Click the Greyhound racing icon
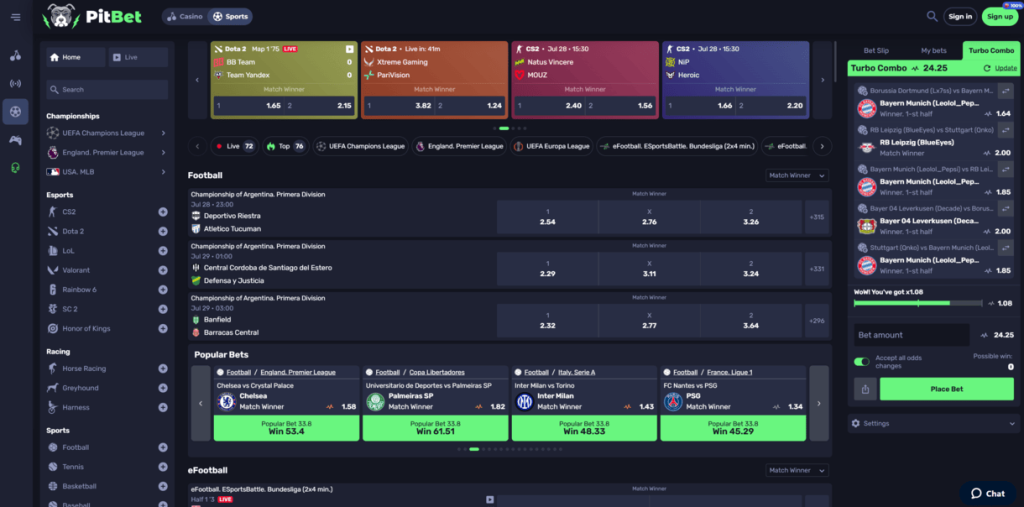The width and height of the screenshot is (1024, 507). (53, 388)
